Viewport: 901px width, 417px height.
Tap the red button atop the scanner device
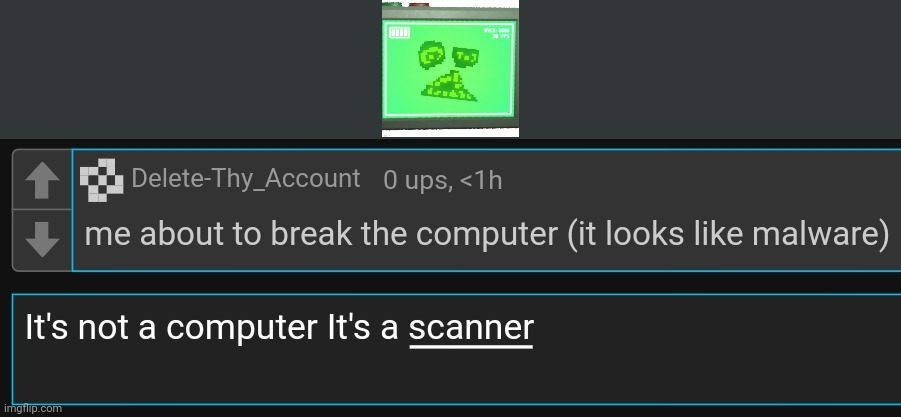(x=419, y=4)
